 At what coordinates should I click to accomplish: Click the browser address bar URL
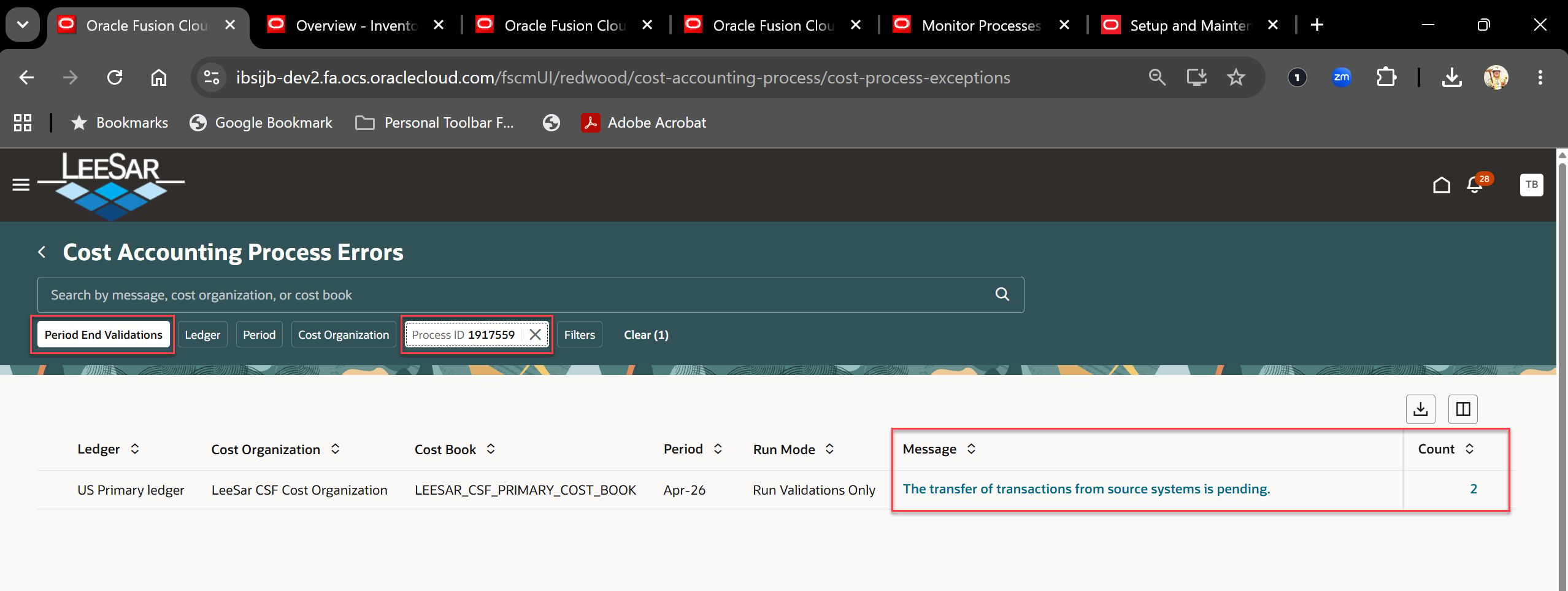pyautogui.click(x=623, y=77)
